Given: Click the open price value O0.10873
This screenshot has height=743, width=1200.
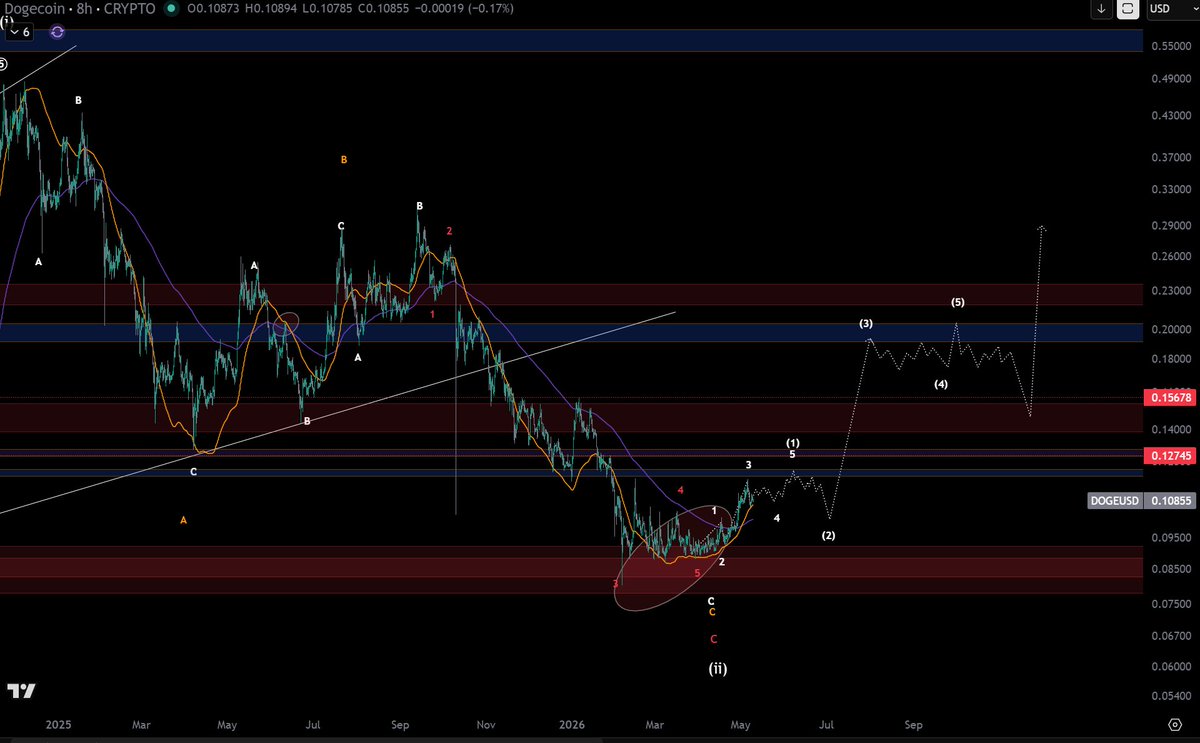Looking at the screenshot, I should (213, 9).
